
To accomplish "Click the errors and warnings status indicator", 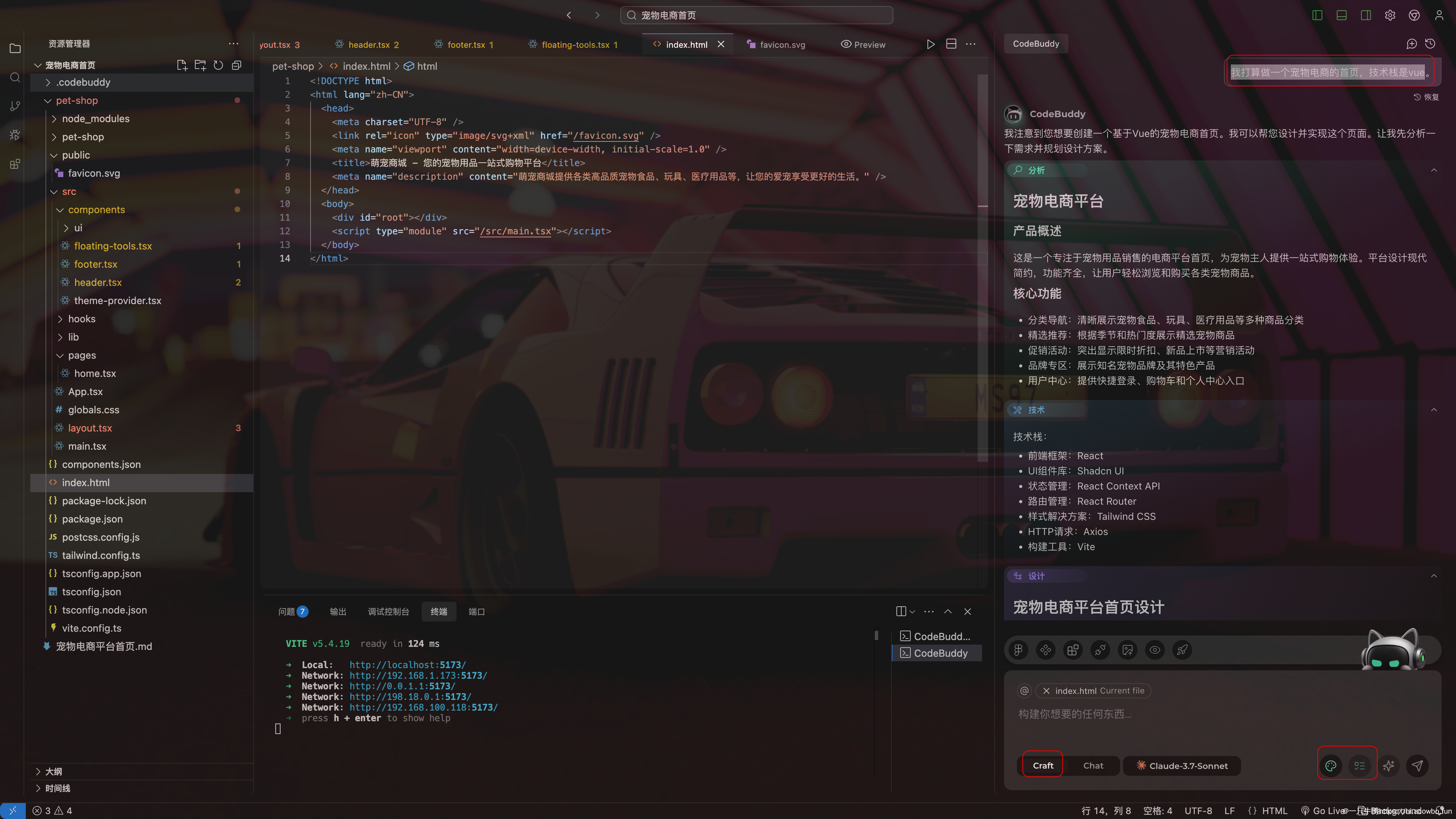I will coord(52,811).
